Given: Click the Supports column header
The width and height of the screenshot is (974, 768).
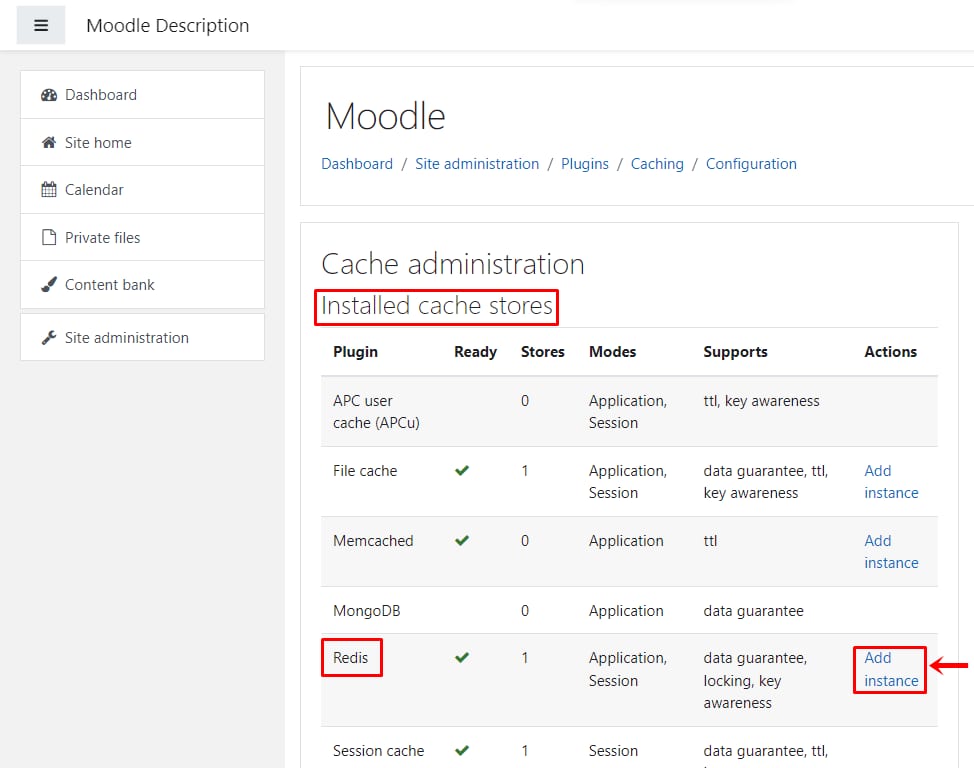Looking at the screenshot, I should tap(735, 352).
